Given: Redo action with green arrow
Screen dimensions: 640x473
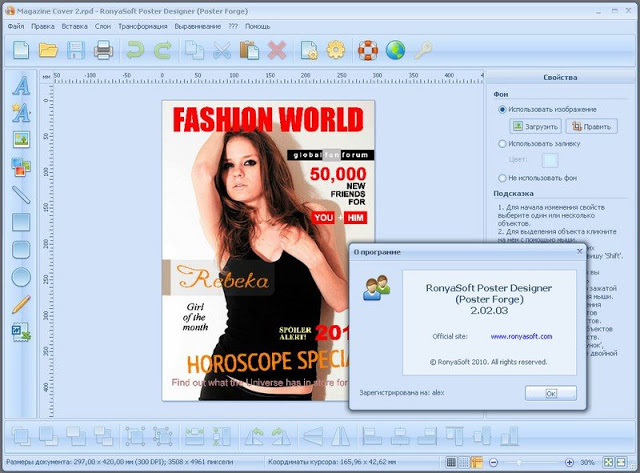Looking at the screenshot, I should (162, 50).
